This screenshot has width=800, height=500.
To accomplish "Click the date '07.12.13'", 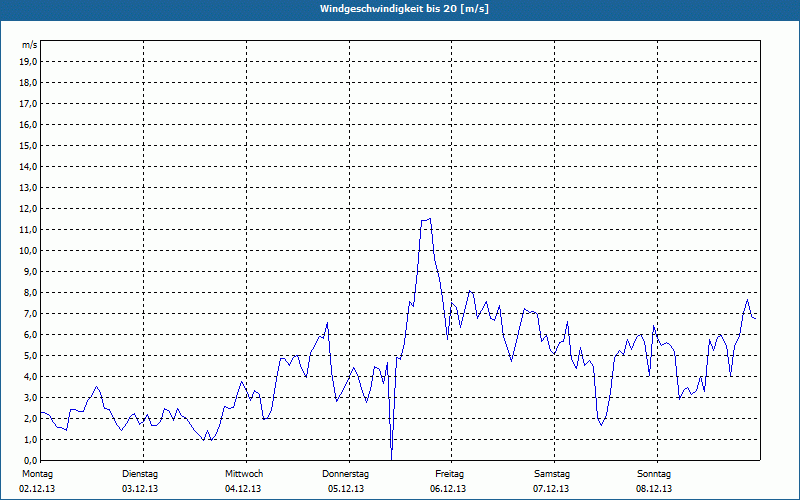I will point(551,489).
